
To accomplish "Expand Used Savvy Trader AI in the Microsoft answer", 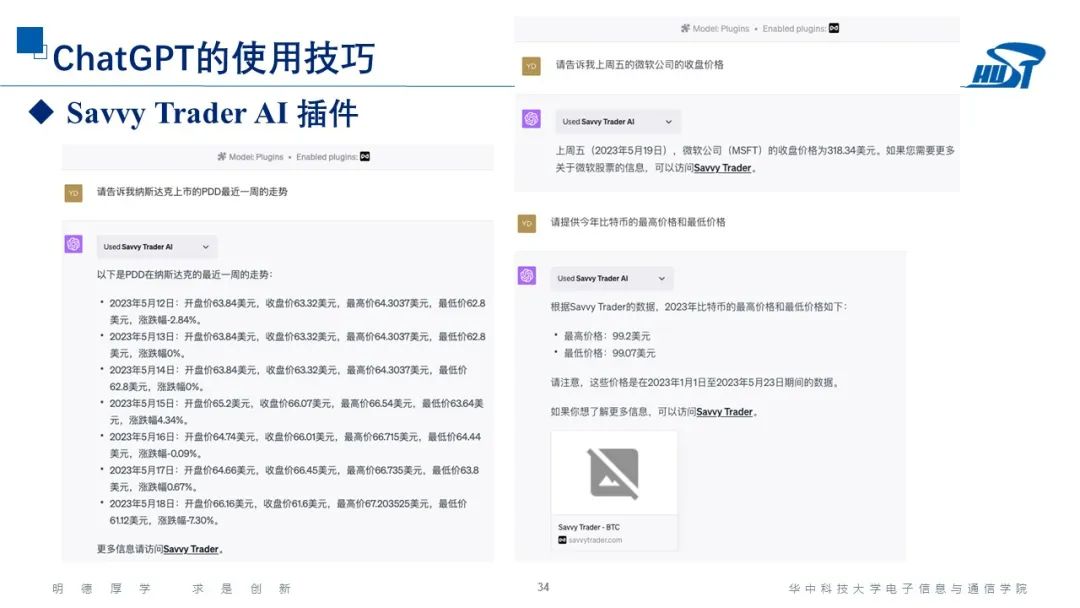I will click(618, 121).
